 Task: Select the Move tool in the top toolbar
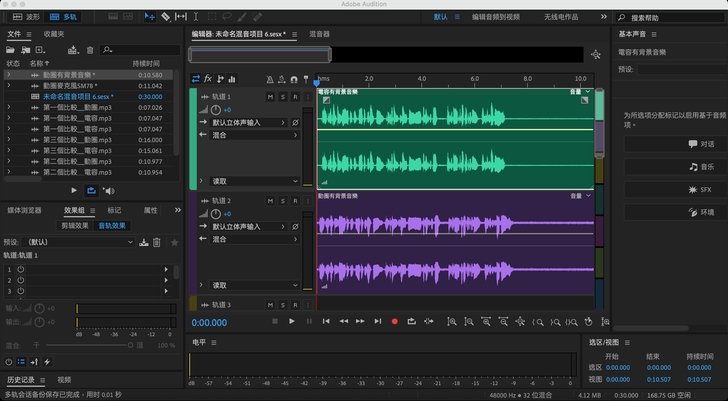149,17
